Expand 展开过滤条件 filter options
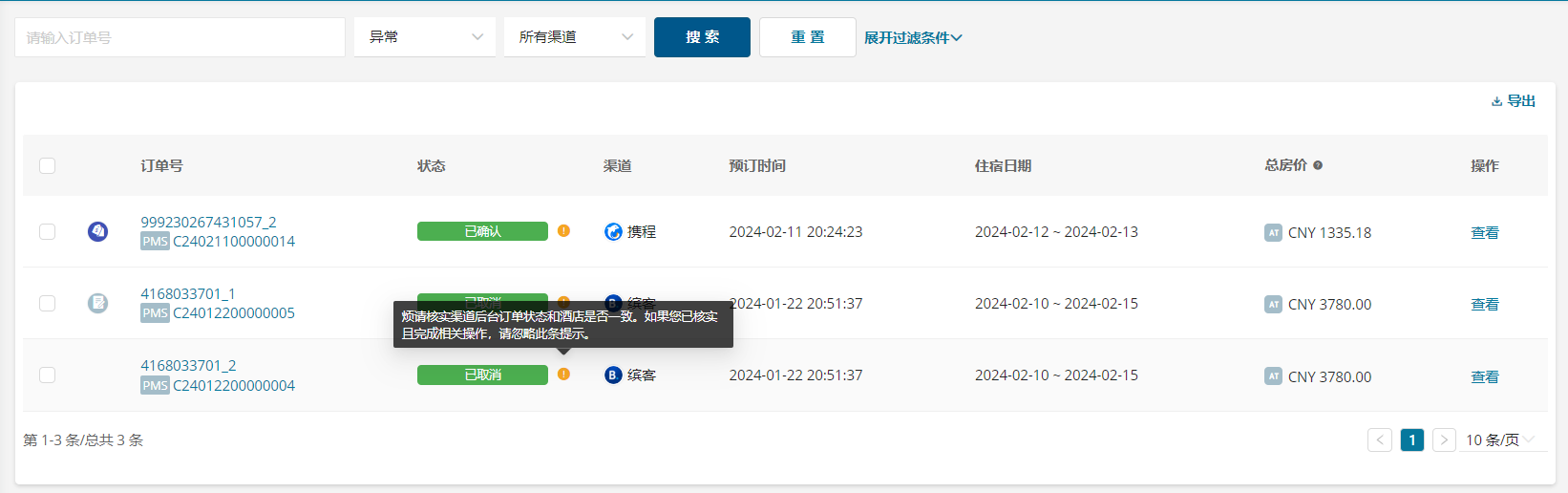This screenshot has width=1568, height=493. [x=913, y=37]
